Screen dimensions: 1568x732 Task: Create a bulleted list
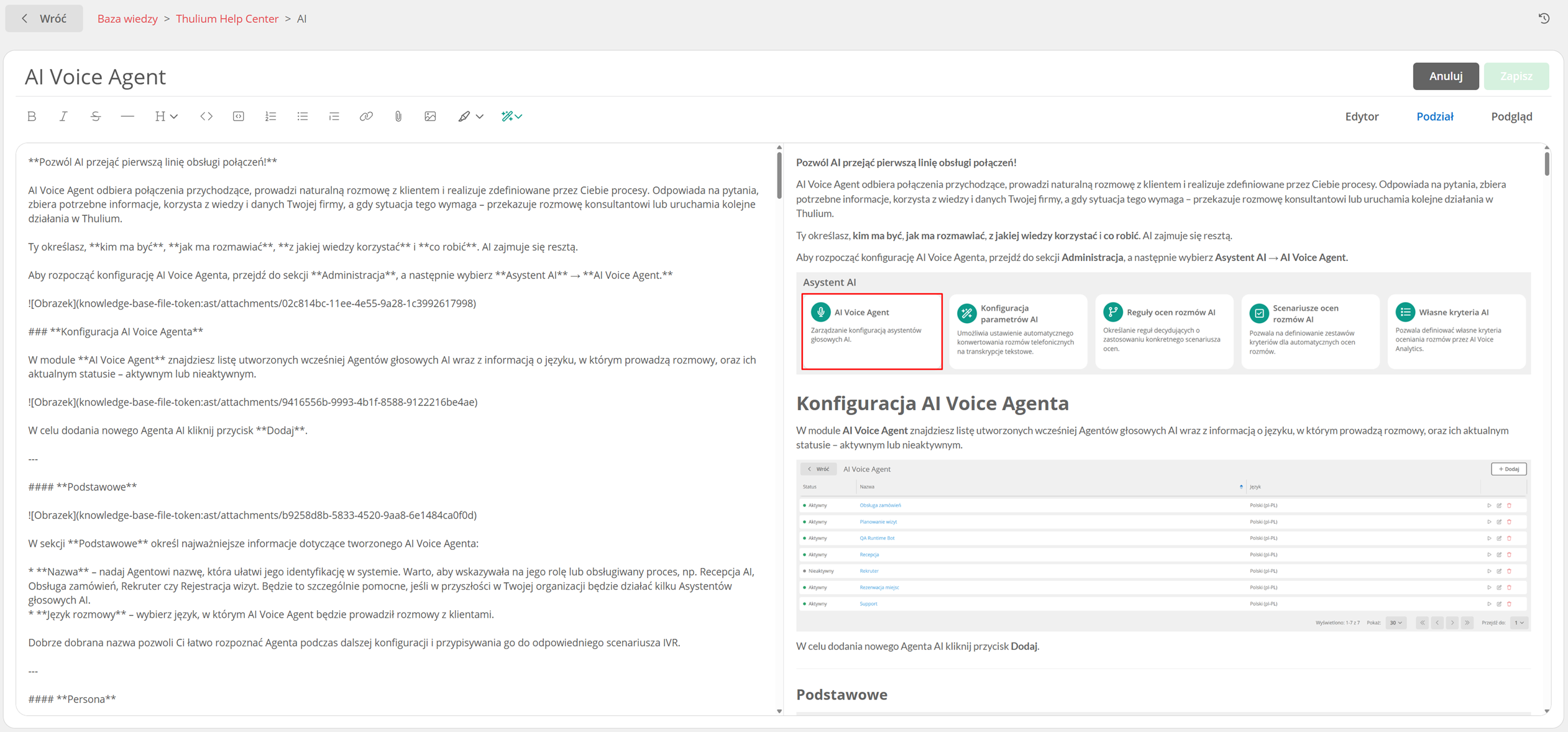303,116
